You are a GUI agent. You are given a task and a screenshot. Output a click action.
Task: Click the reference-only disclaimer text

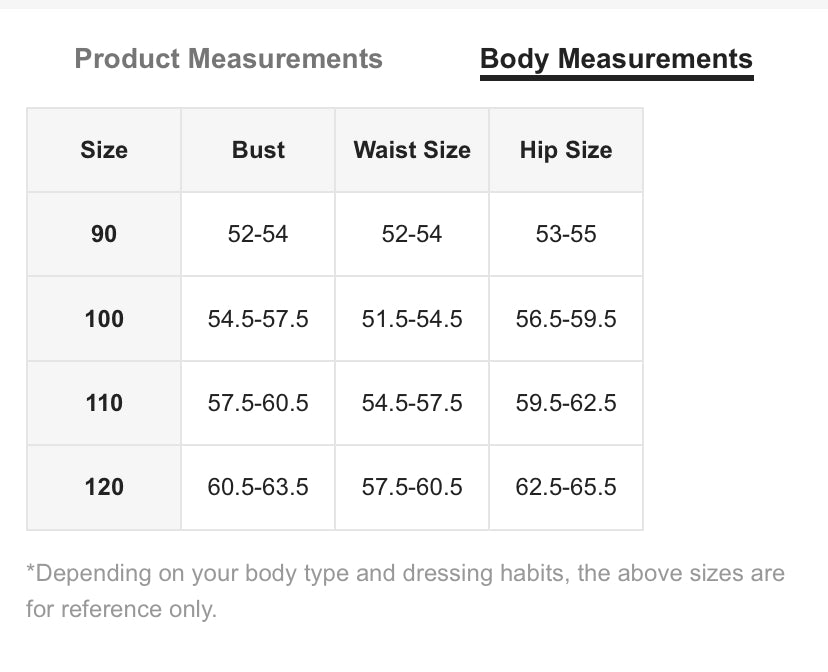pos(405,591)
